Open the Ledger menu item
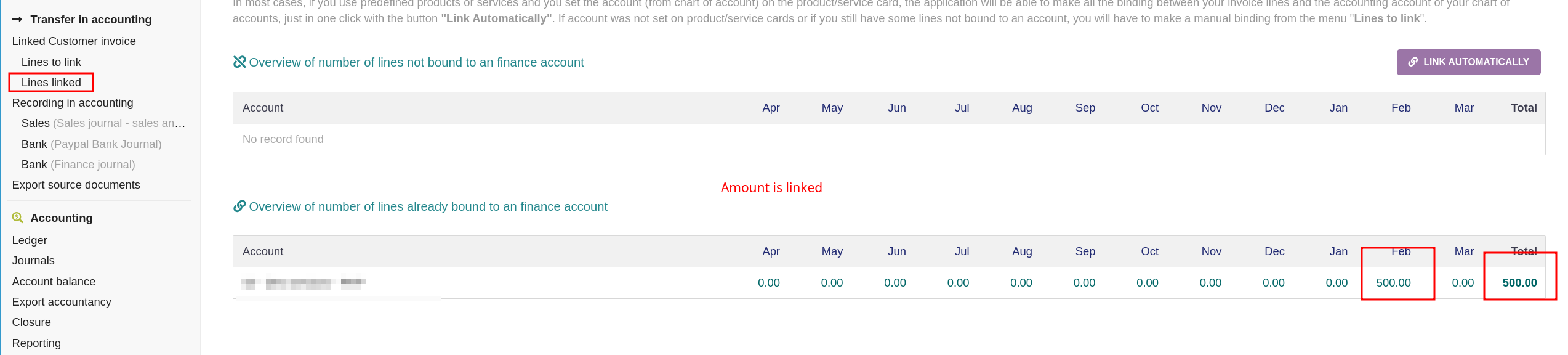Image resolution: width=1568 pixels, height=355 pixels. click(30, 240)
